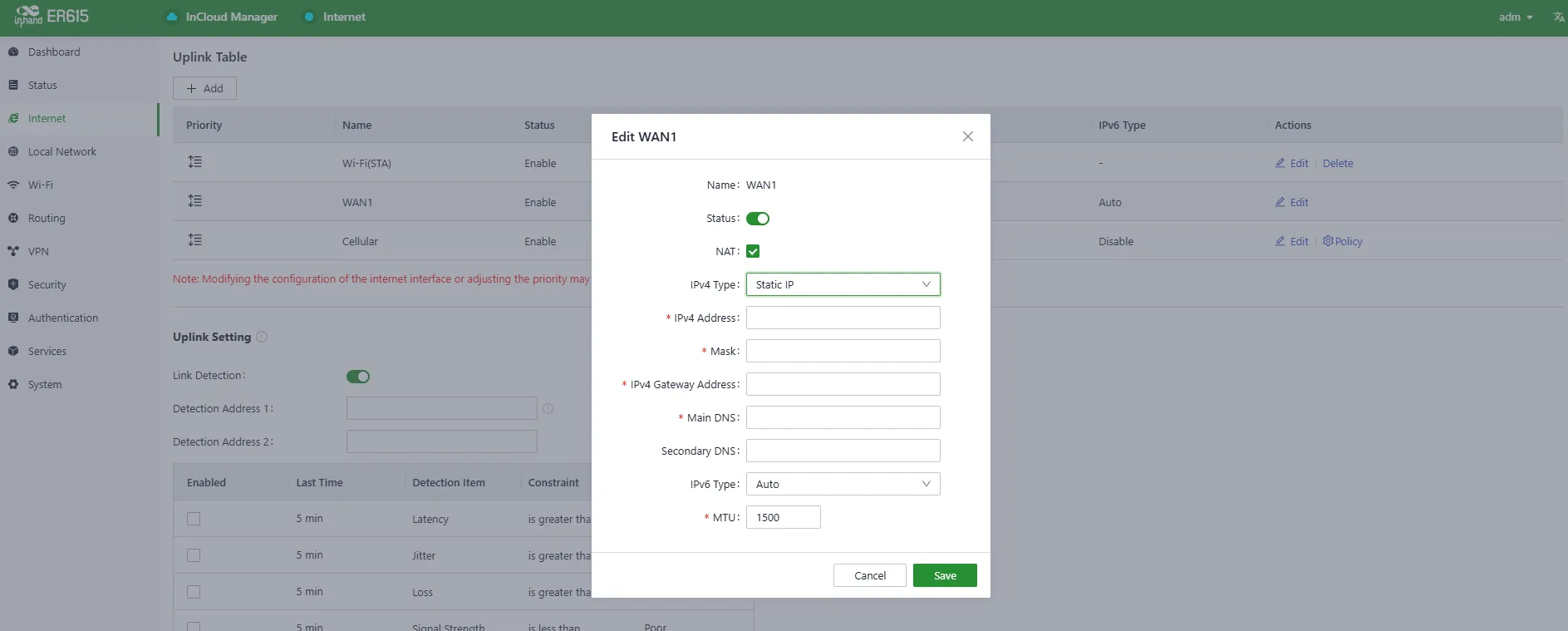Click the priority reorder icon for Cellular row
Screen dimensions: 1568x631
[x=195, y=240]
